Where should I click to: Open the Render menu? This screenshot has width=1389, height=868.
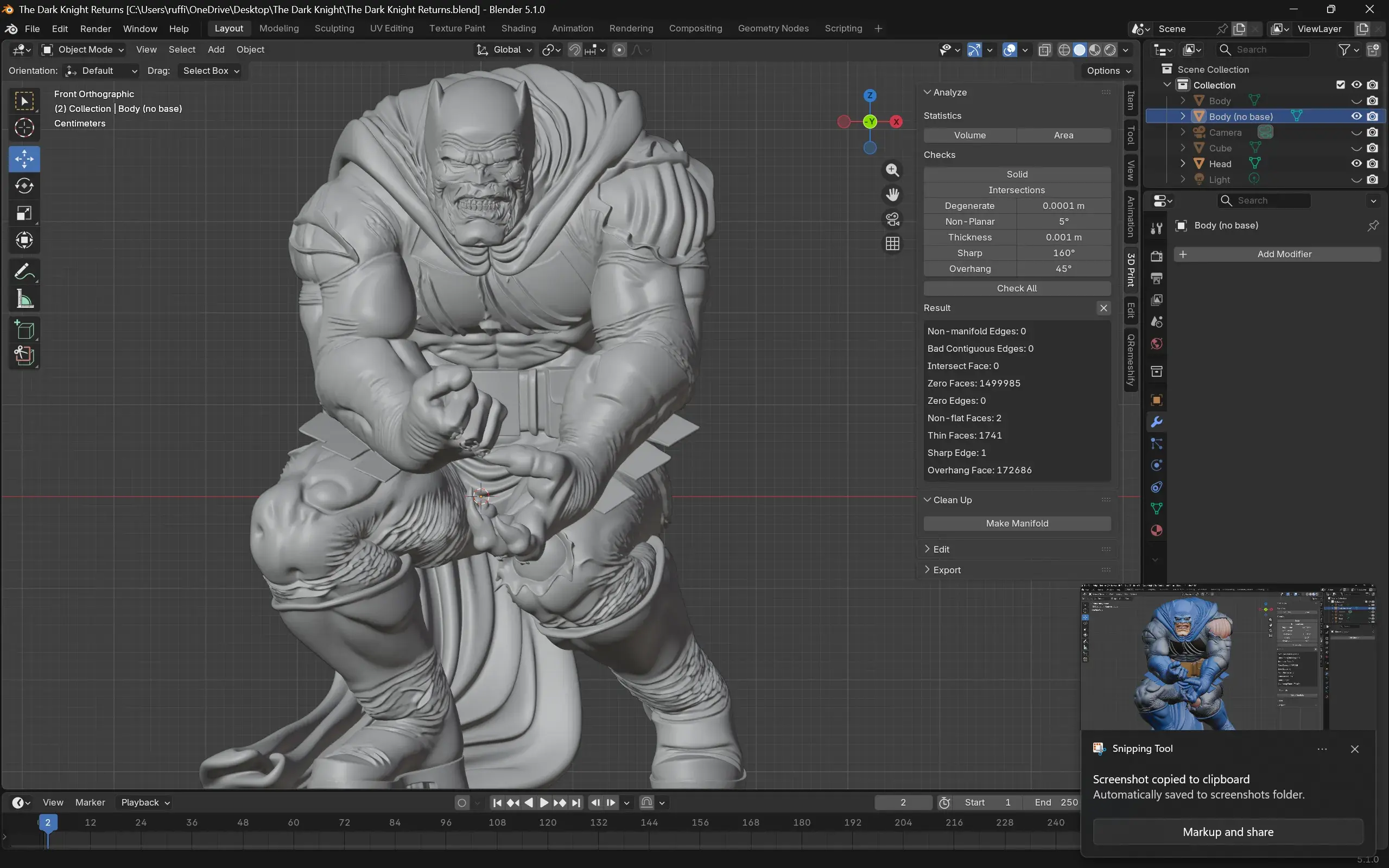click(96, 29)
